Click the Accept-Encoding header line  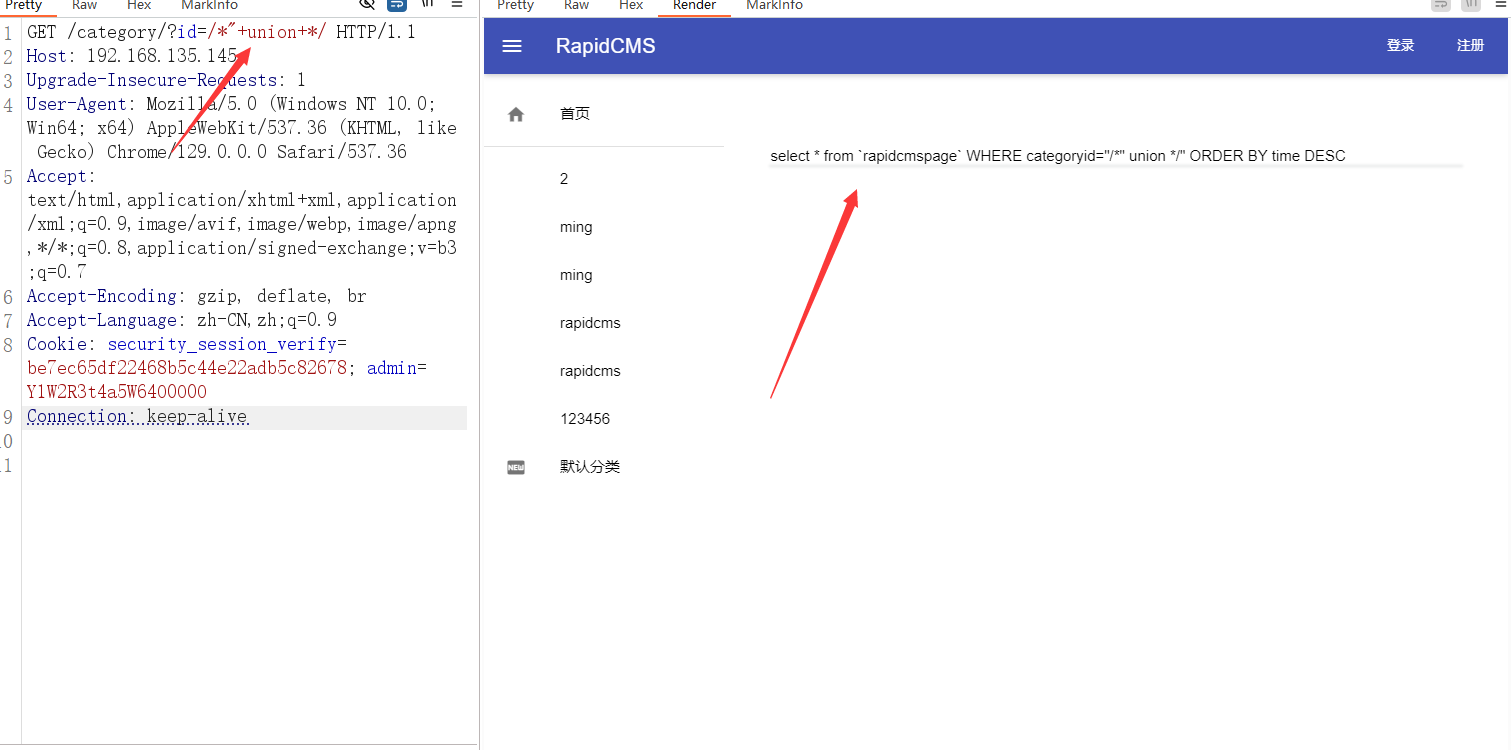196,296
